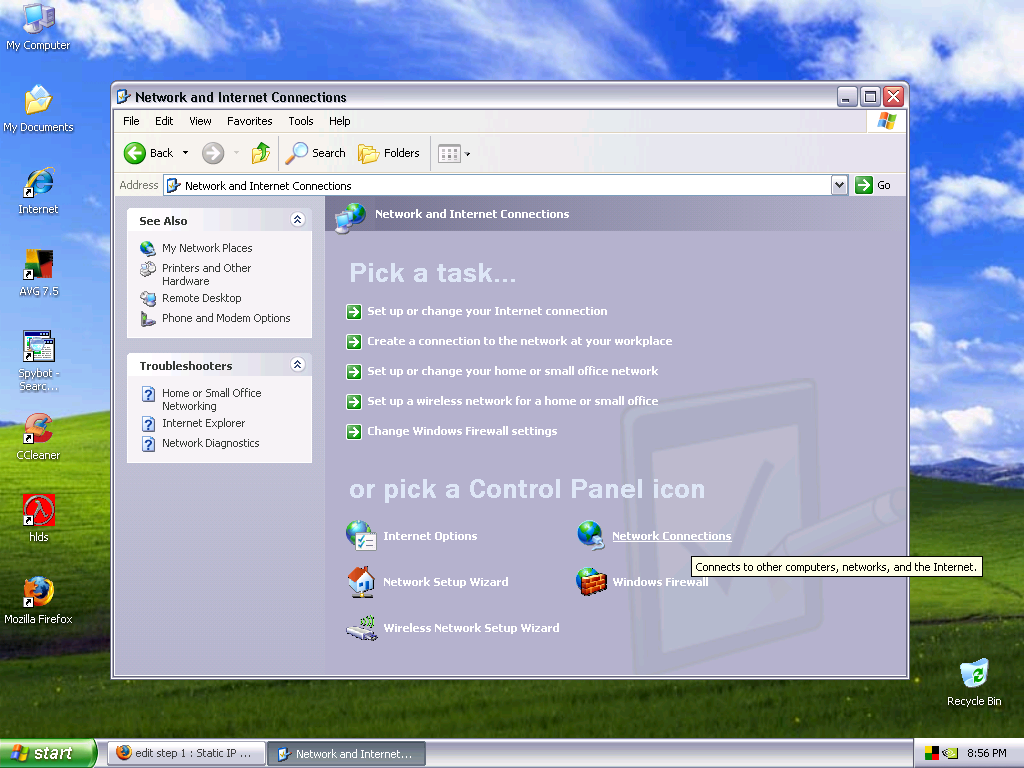The image size is (1024, 768).
Task: Open the Search magnifier toolbar button
Action: [x=315, y=153]
